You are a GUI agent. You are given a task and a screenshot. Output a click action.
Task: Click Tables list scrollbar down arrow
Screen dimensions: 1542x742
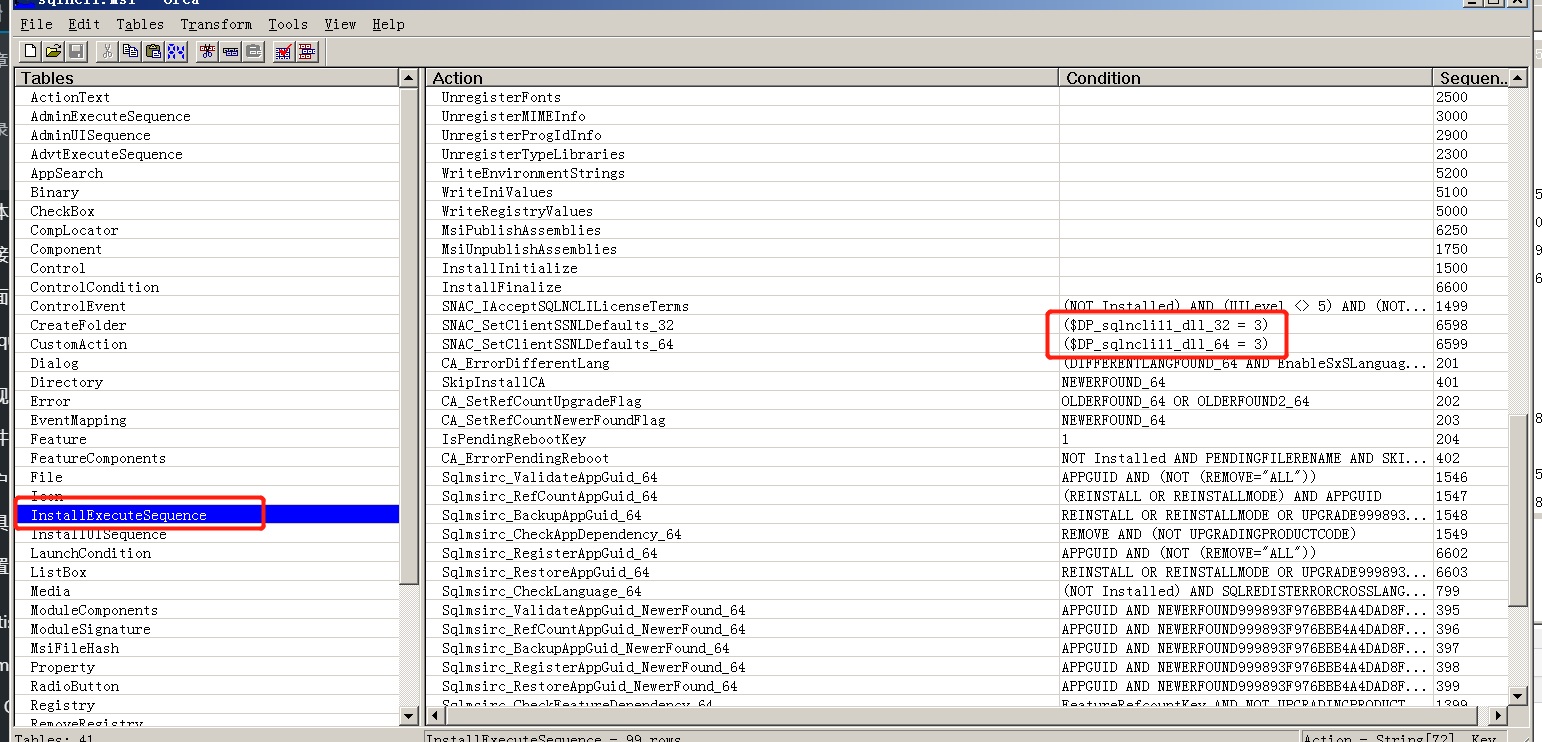408,716
